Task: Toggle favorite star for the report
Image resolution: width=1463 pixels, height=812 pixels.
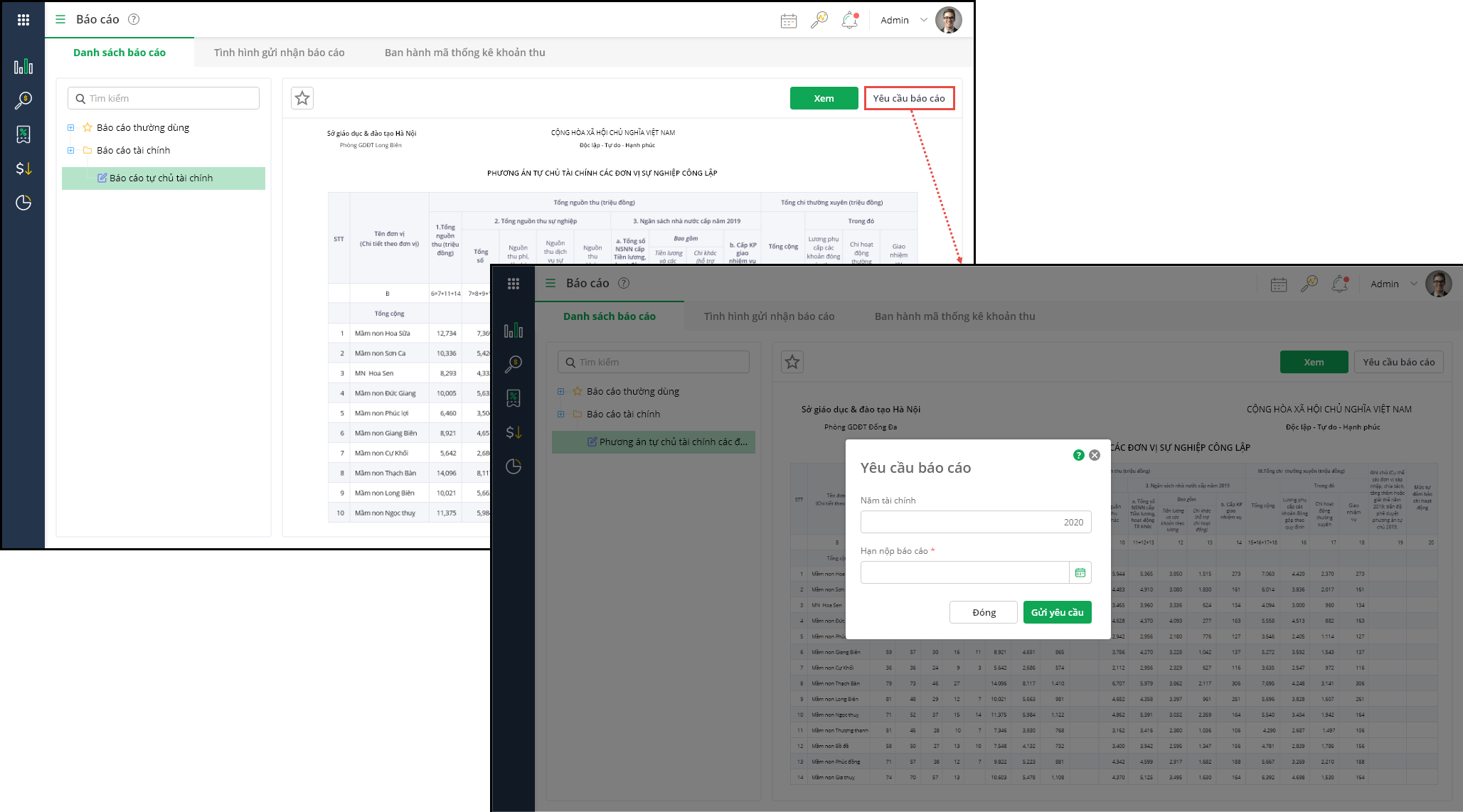Action: tap(302, 98)
